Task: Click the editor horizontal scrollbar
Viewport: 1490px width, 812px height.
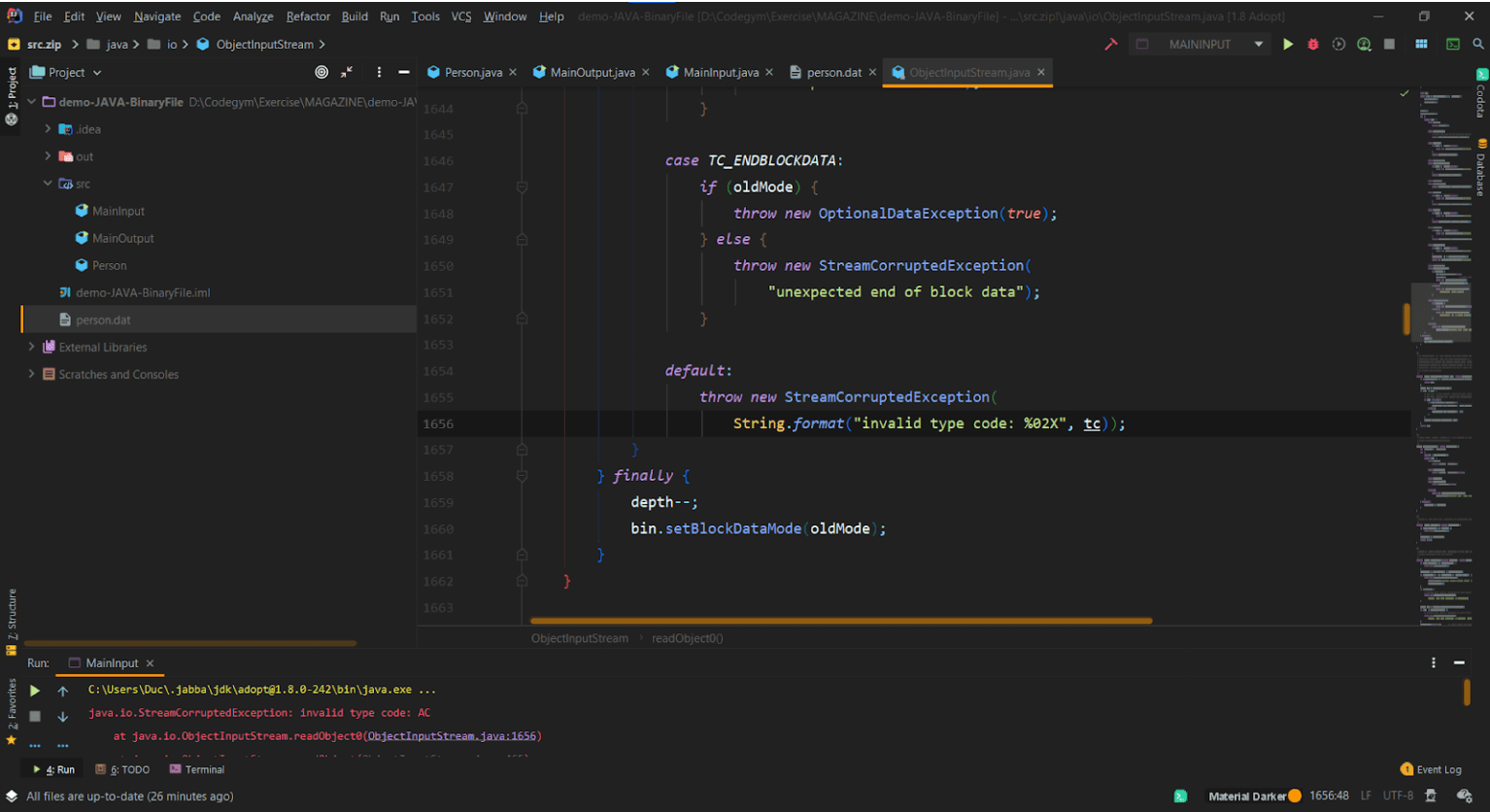Action: 840,621
